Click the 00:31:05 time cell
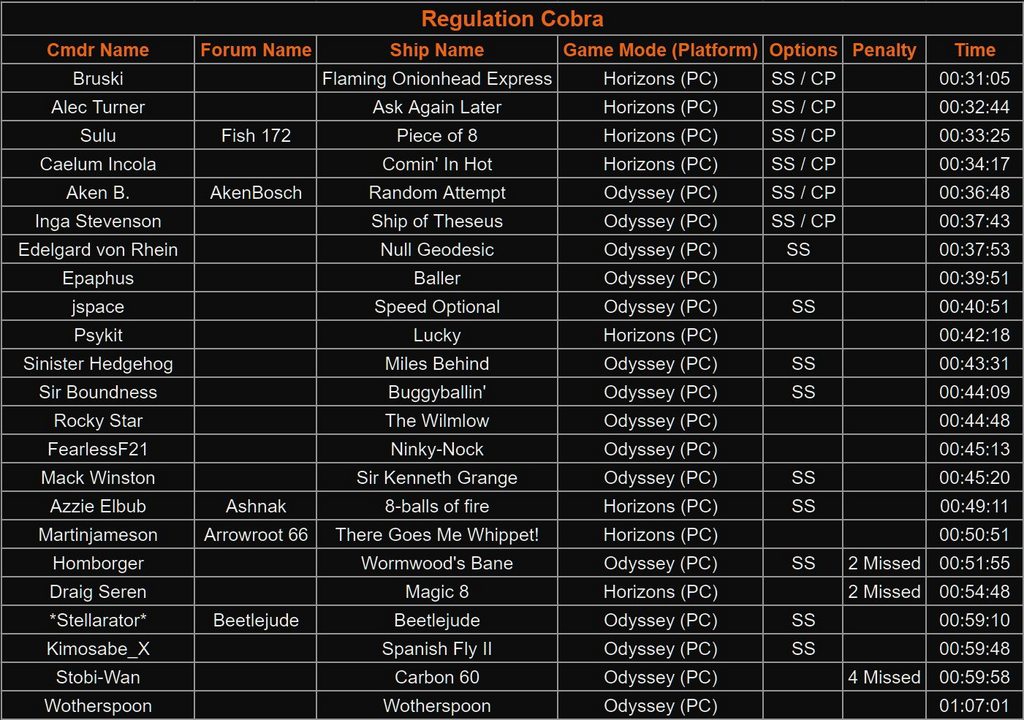Screen dimensions: 1024x720 point(974,79)
